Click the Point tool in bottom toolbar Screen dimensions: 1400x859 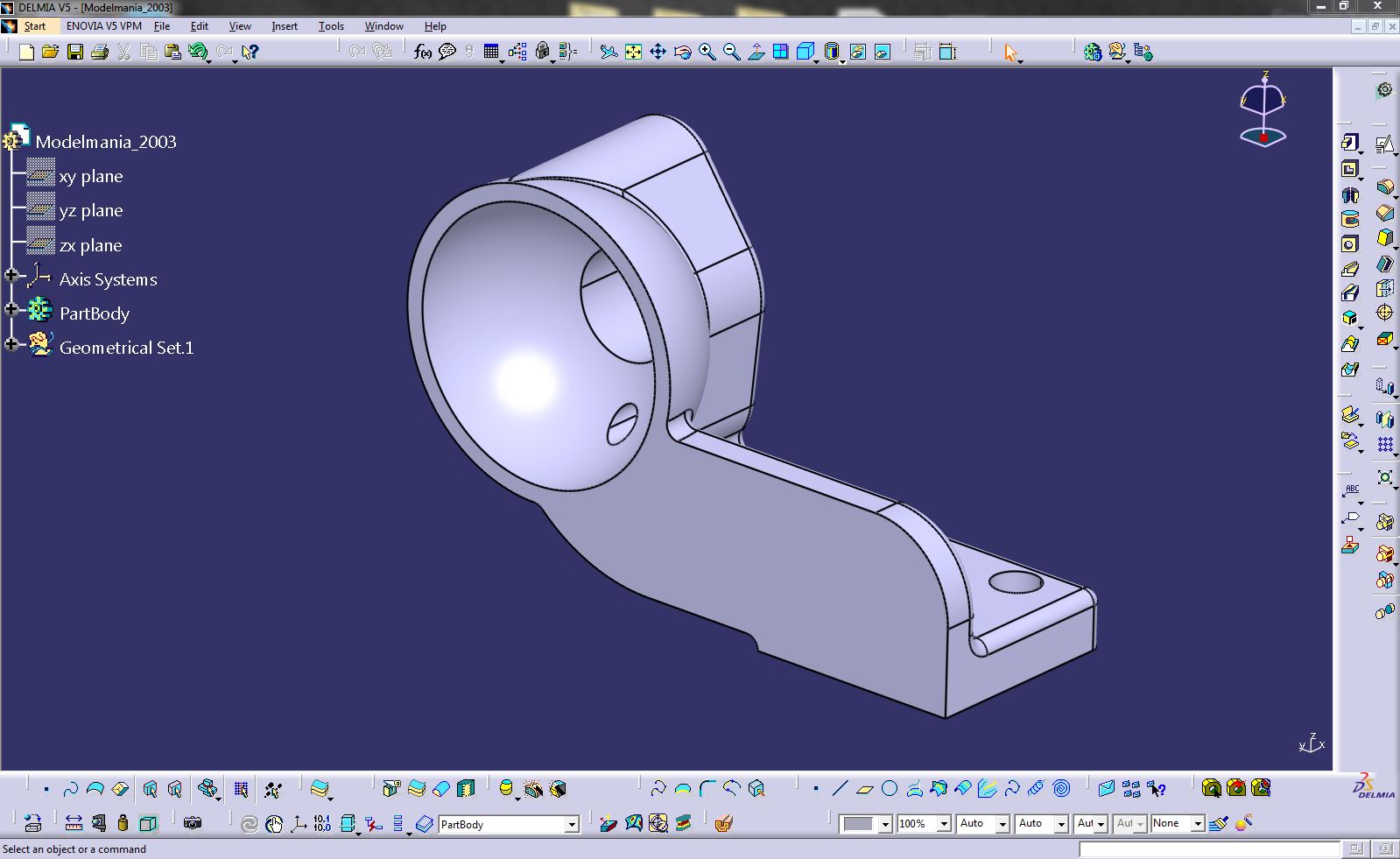click(x=815, y=789)
